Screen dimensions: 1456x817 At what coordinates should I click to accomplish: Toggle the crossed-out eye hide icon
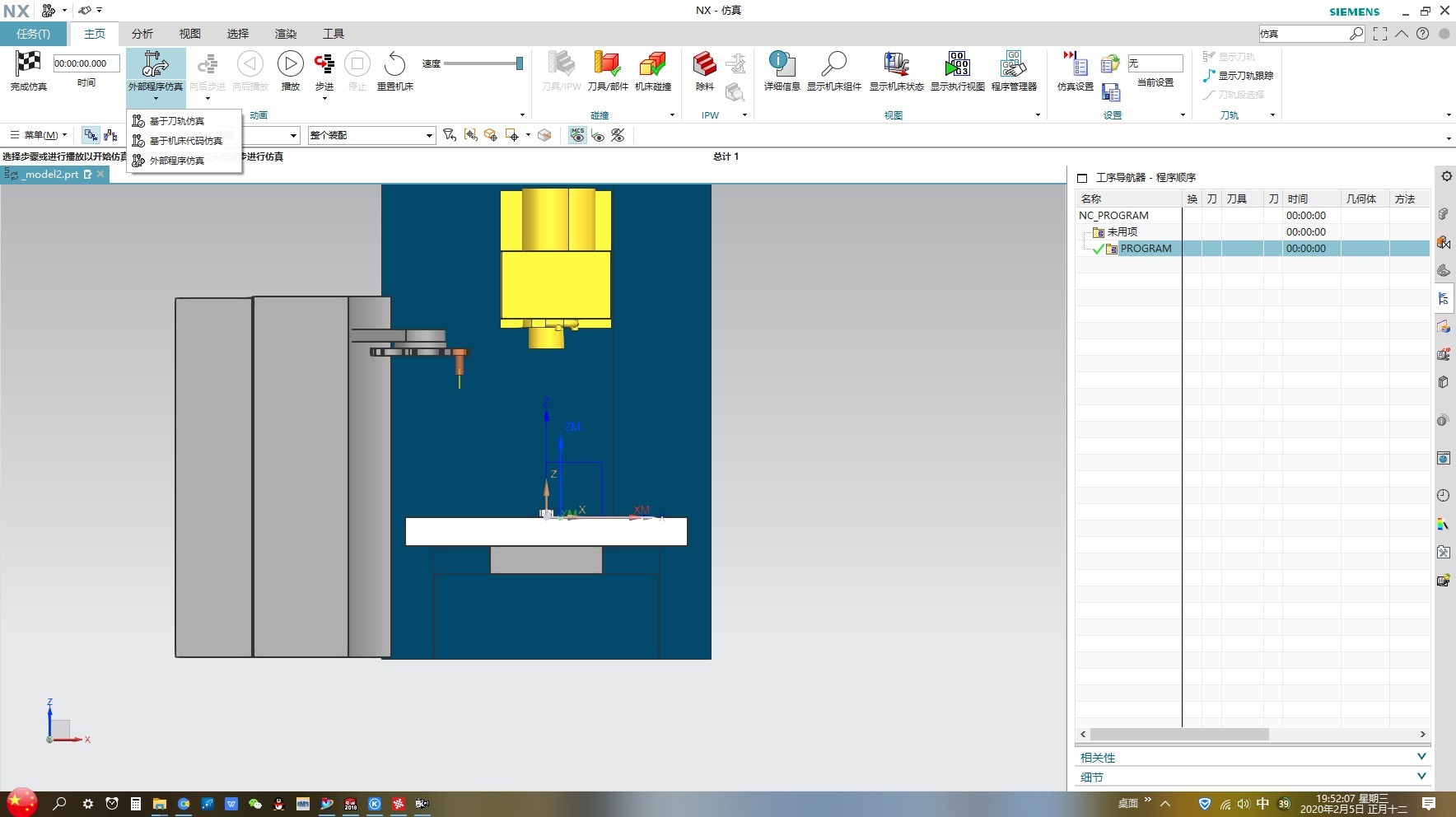(x=618, y=135)
